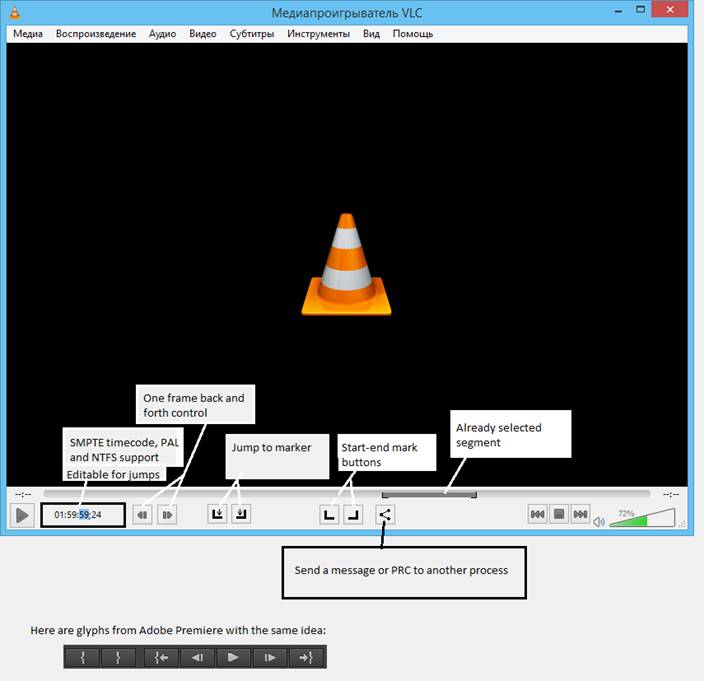Stop playback with the square button
Image resolution: width=704 pixels, height=681 pixels.
click(559, 514)
